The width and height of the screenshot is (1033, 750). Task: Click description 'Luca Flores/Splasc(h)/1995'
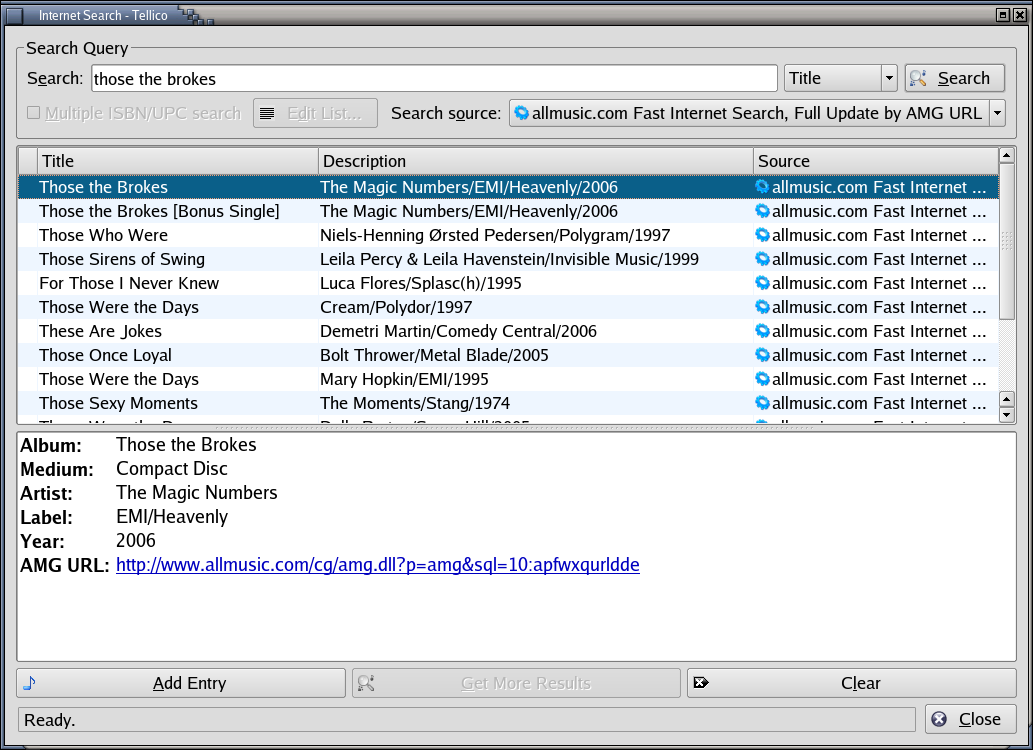point(420,283)
